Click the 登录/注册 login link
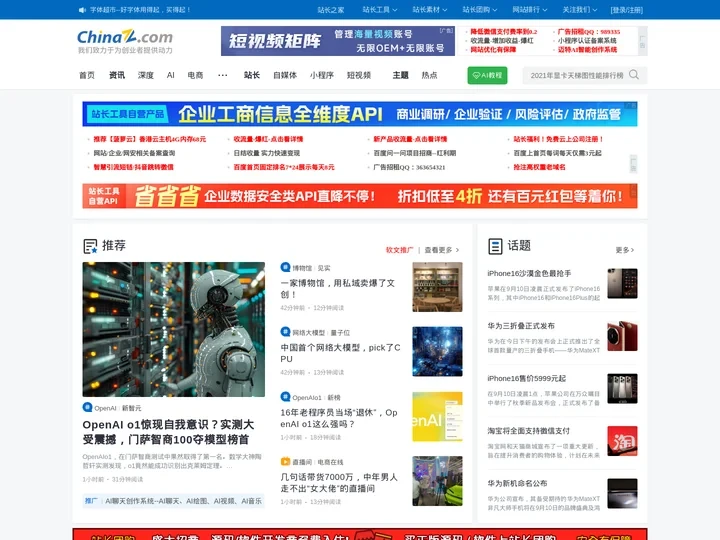This screenshot has width=720, height=540. (626, 10)
